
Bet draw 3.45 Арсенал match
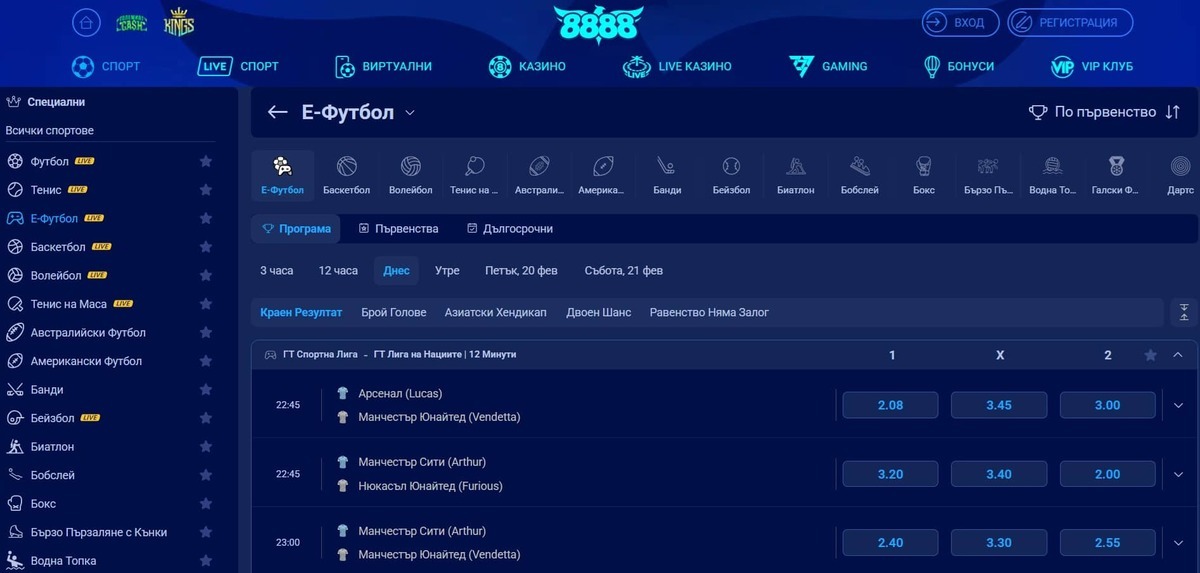tap(999, 405)
